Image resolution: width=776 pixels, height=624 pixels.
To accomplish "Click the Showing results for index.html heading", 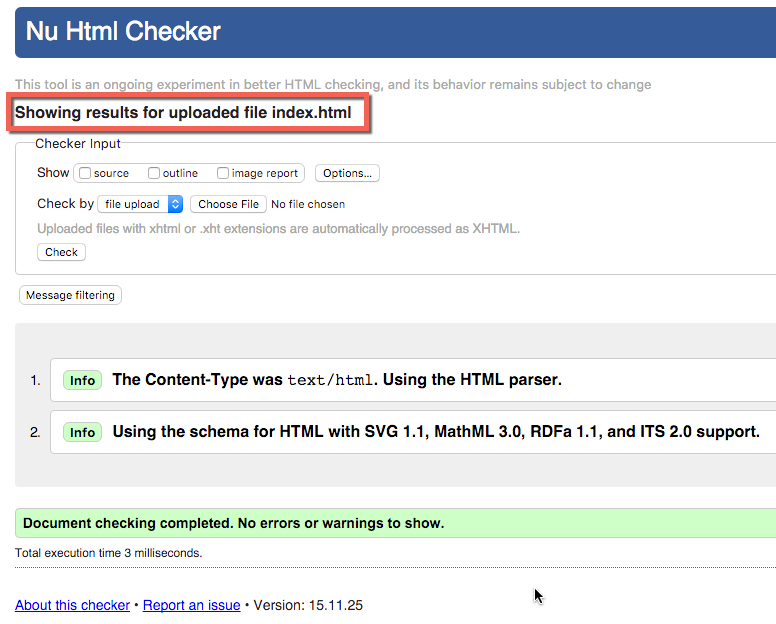I will [183, 112].
